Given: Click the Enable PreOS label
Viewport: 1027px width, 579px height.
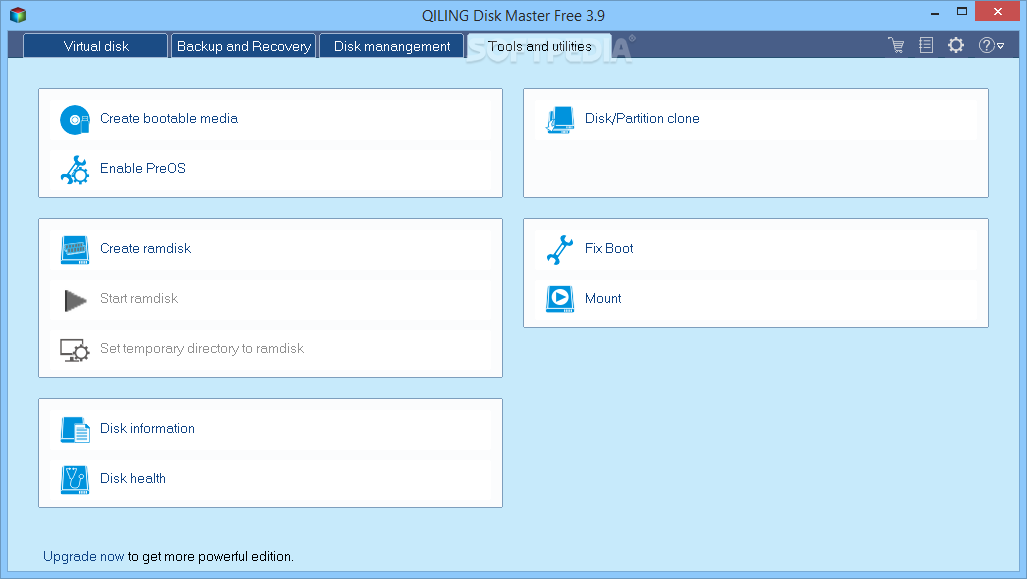Looking at the screenshot, I should pos(143,168).
